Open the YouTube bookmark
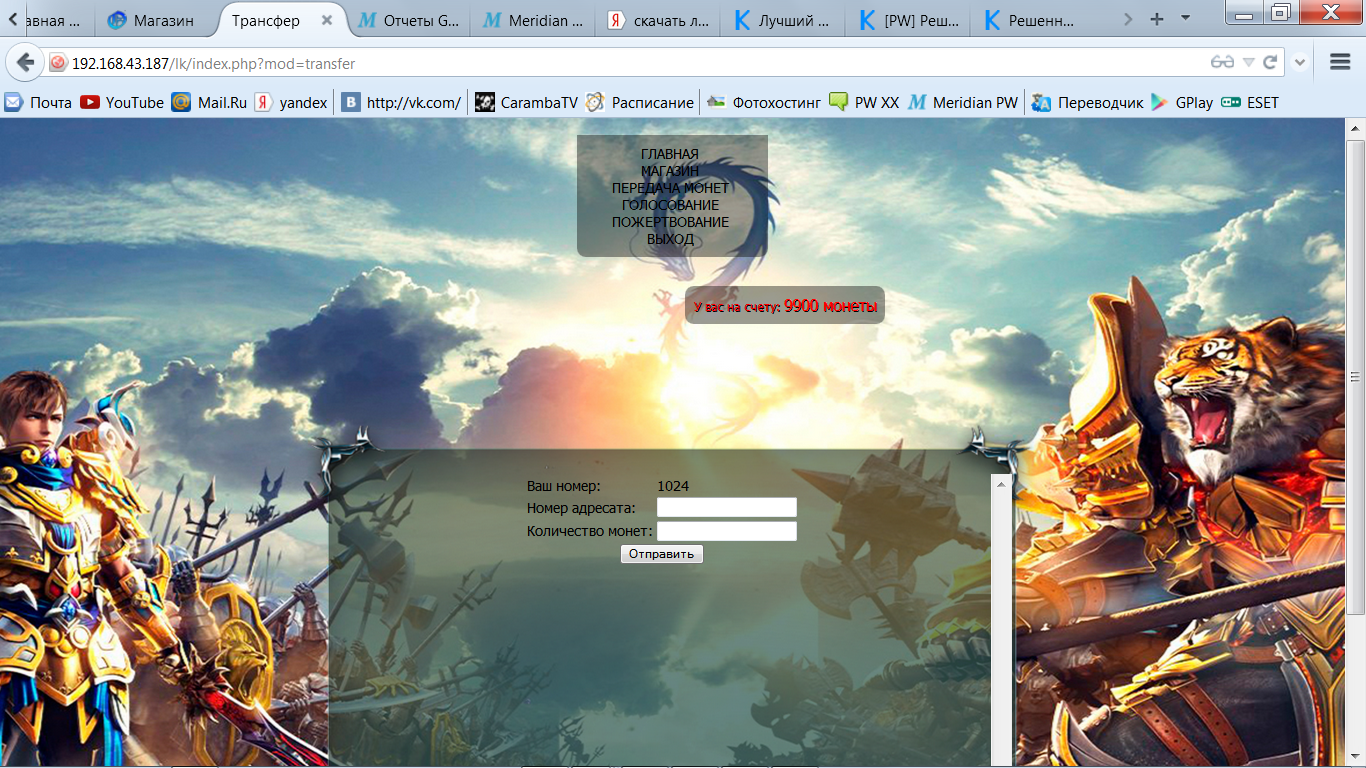The height and width of the screenshot is (768, 1366). 122,102
